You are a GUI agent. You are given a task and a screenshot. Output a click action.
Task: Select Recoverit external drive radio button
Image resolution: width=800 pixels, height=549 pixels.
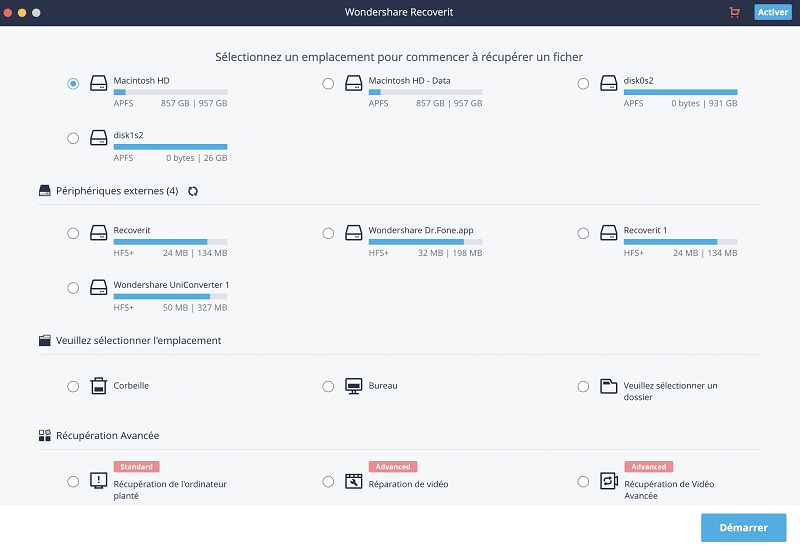point(73,233)
